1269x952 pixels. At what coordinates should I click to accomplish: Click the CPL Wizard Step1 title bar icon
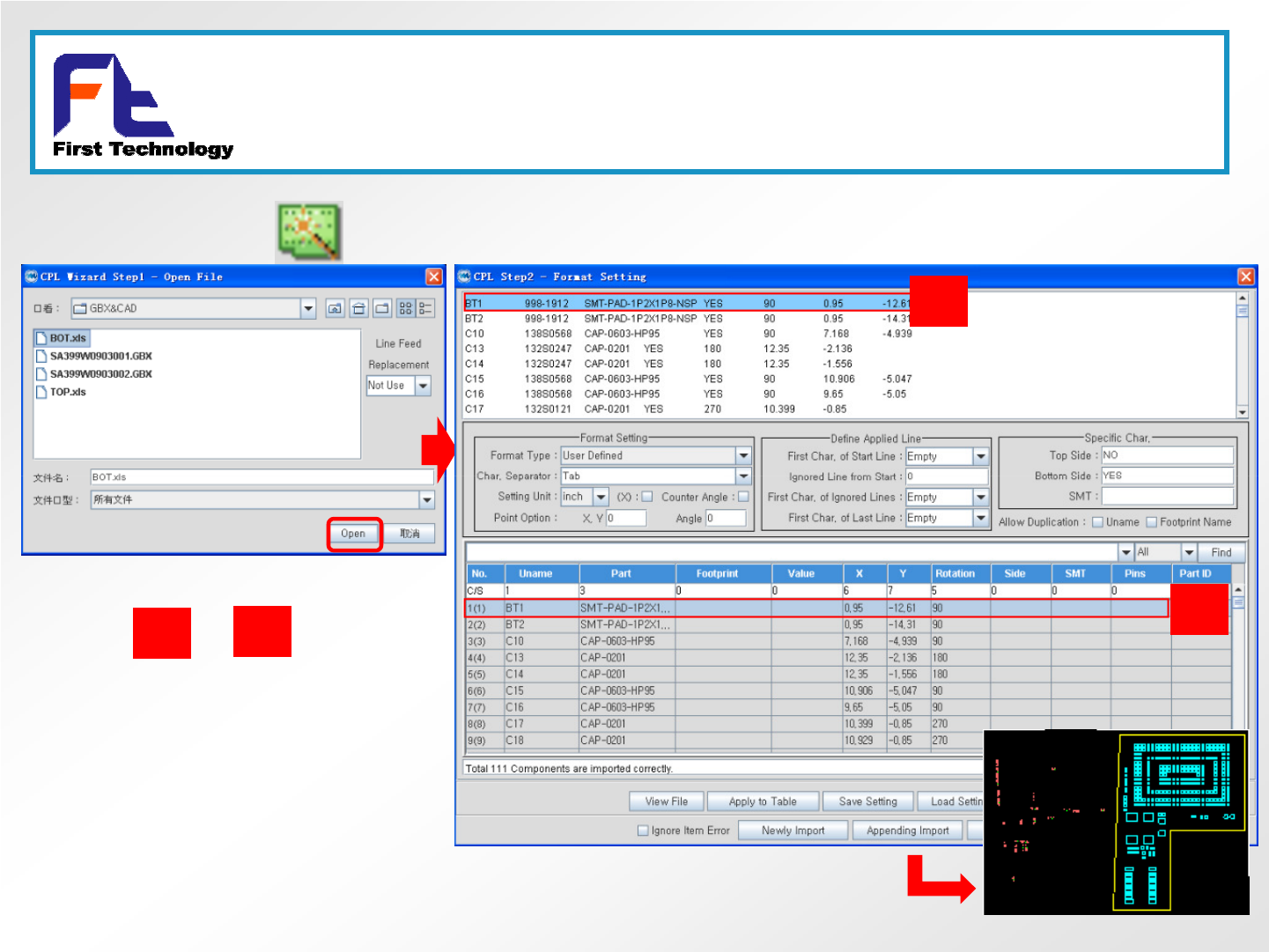click(32, 277)
